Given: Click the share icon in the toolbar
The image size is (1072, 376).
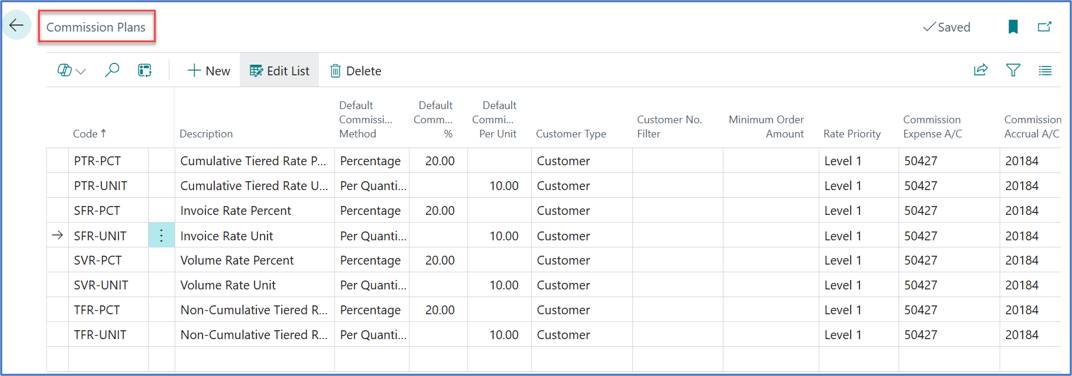Looking at the screenshot, I should [980, 70].
